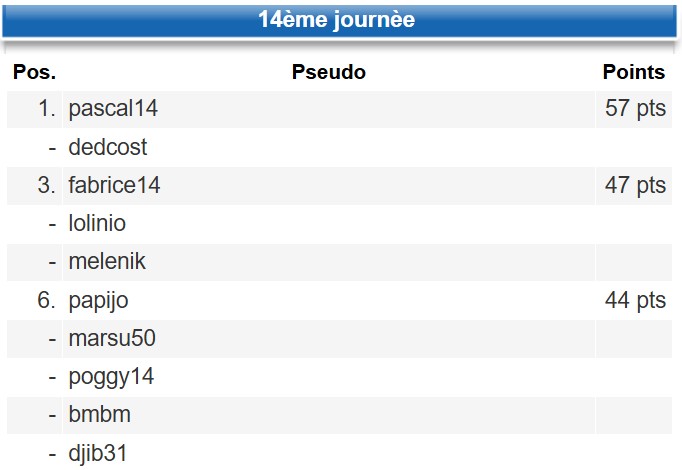Select the "Pseudo" column header

tap(328, 72)
